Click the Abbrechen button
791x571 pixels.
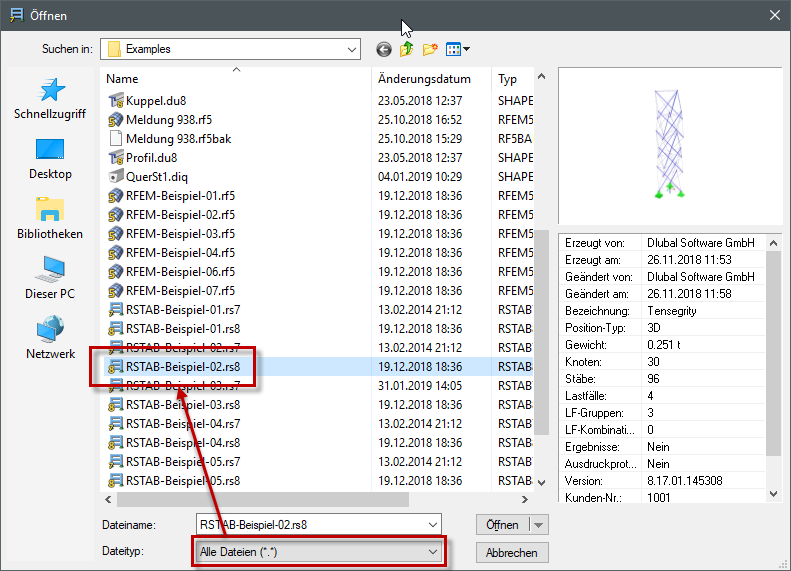coord(512,553)
